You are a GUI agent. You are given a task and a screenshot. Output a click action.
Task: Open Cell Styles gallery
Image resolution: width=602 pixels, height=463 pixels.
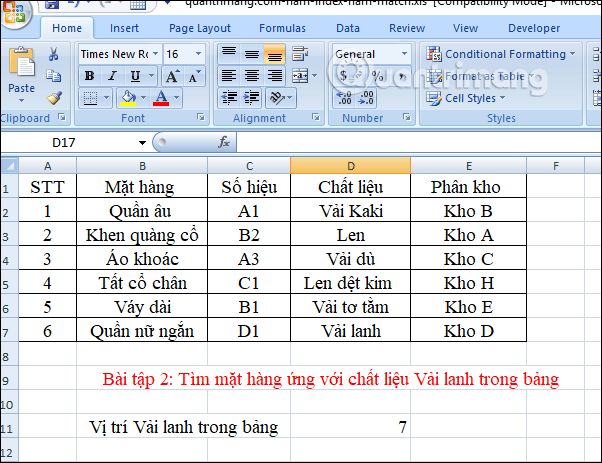tap(465, 98)
